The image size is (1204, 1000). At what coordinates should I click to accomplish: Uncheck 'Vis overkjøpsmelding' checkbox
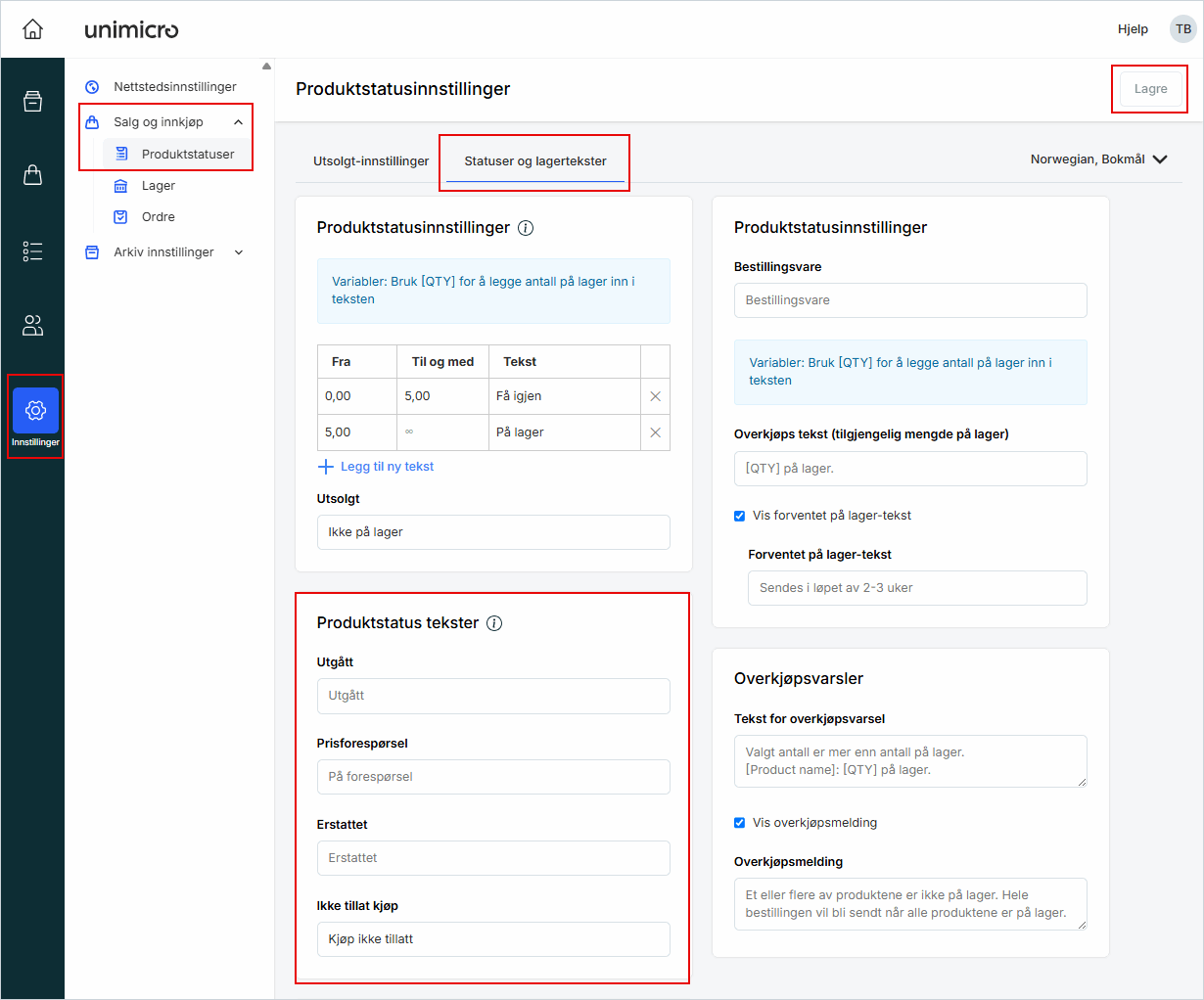(x=740, y=823)
